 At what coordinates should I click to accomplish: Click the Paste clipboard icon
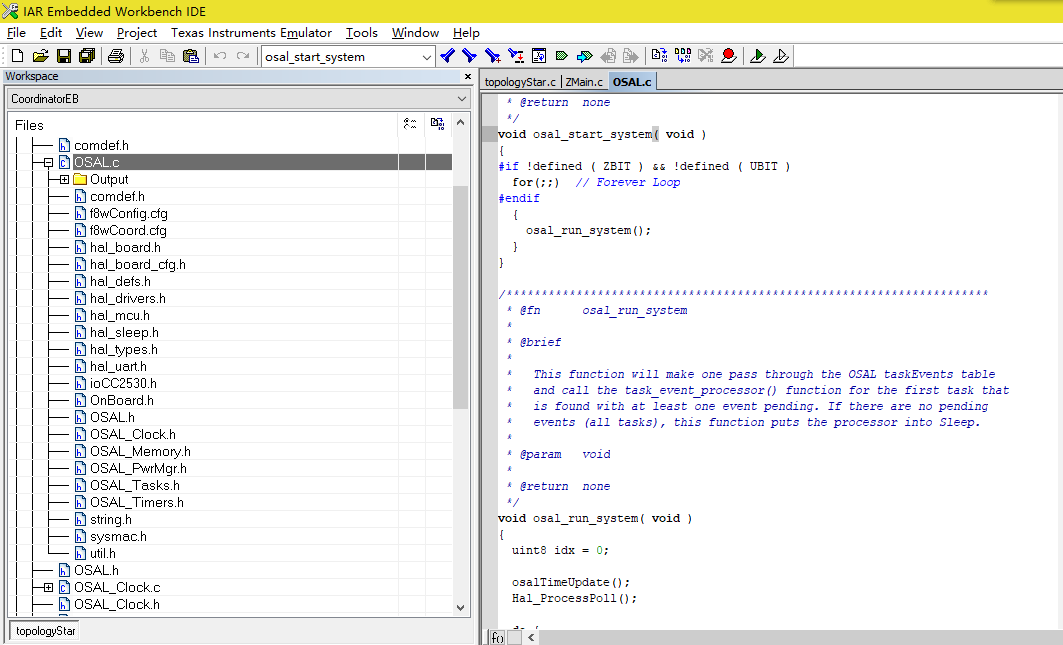point(190,56)
